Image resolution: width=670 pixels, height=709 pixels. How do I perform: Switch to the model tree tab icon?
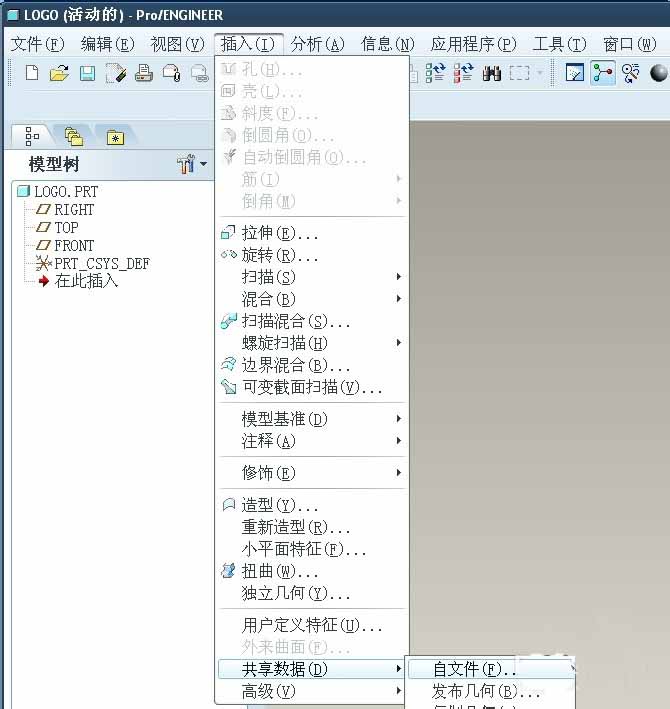(32, 136)
